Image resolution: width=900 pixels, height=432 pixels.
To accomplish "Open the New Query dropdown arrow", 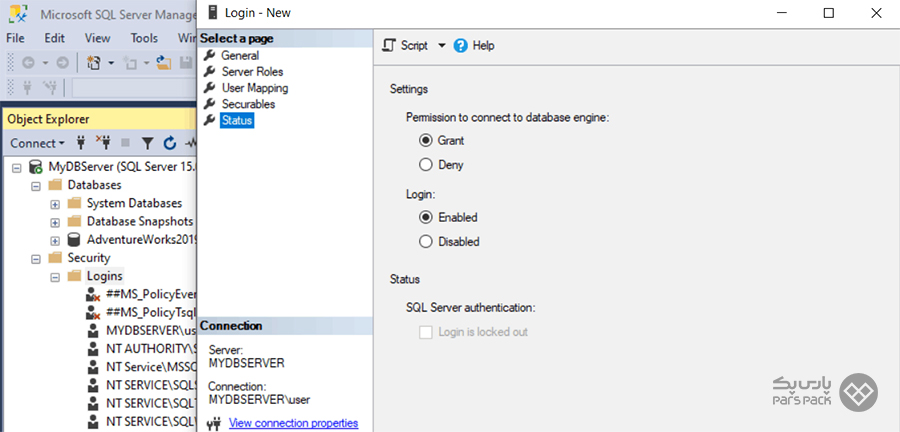I will [x=111, y=63].
